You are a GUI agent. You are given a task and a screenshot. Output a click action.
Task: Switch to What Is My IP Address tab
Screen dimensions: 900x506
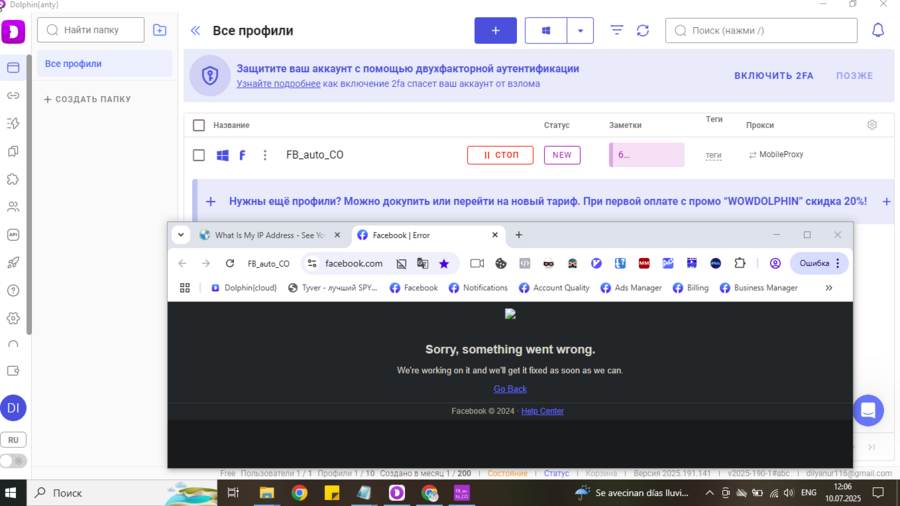pos(270,235)
